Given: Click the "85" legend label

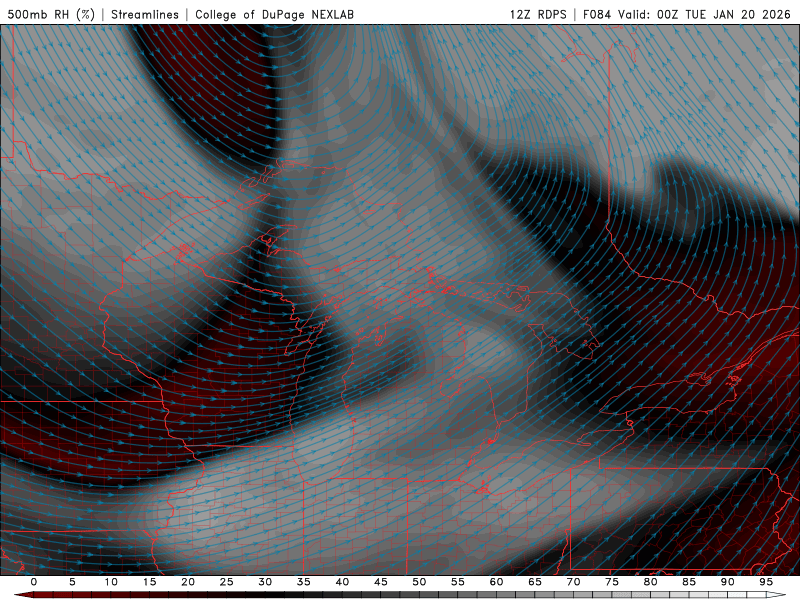Looking at the screenshot, I should point(689,582).
